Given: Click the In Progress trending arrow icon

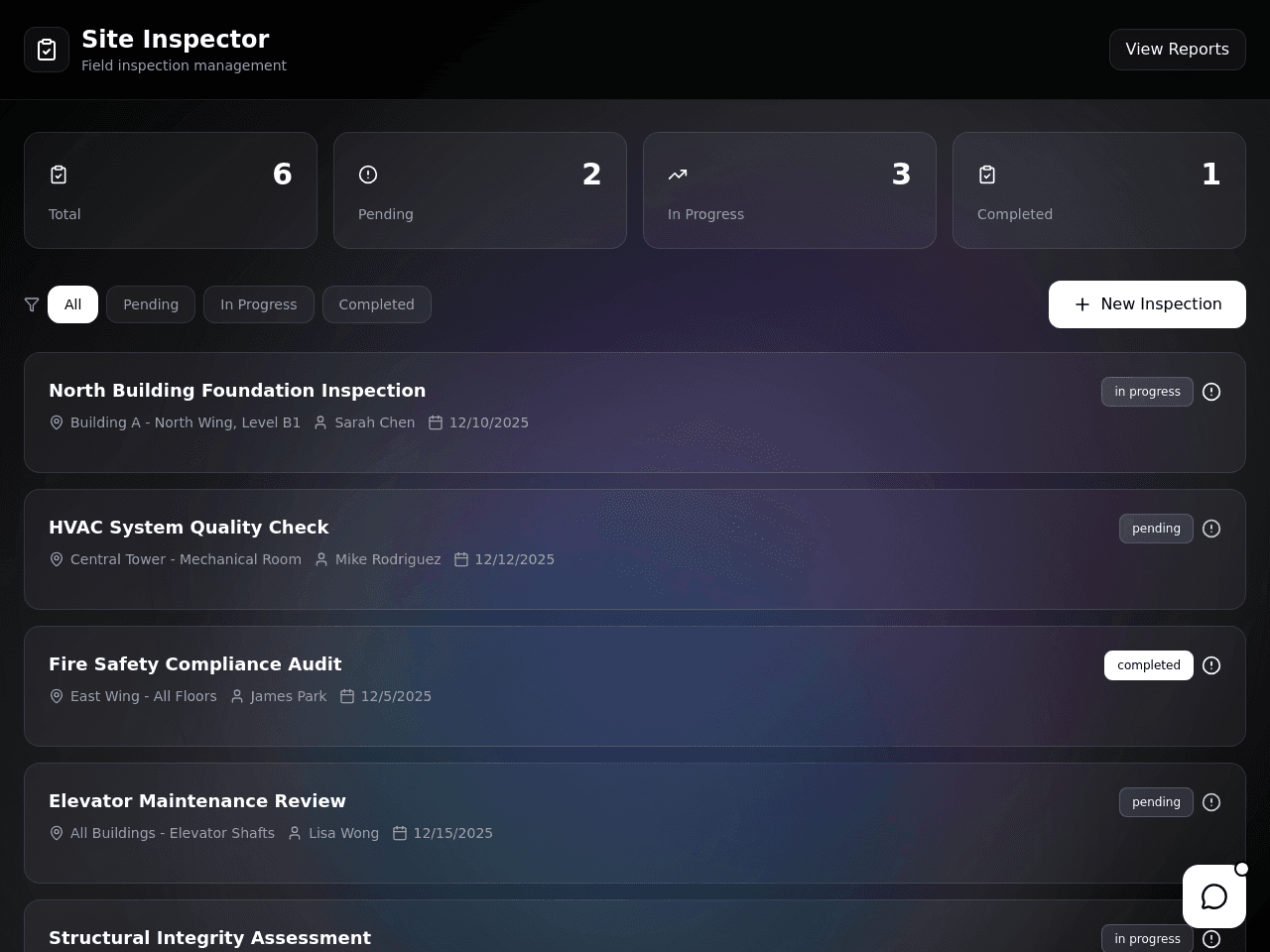Looking at the screenshot, I should [678, 175].
